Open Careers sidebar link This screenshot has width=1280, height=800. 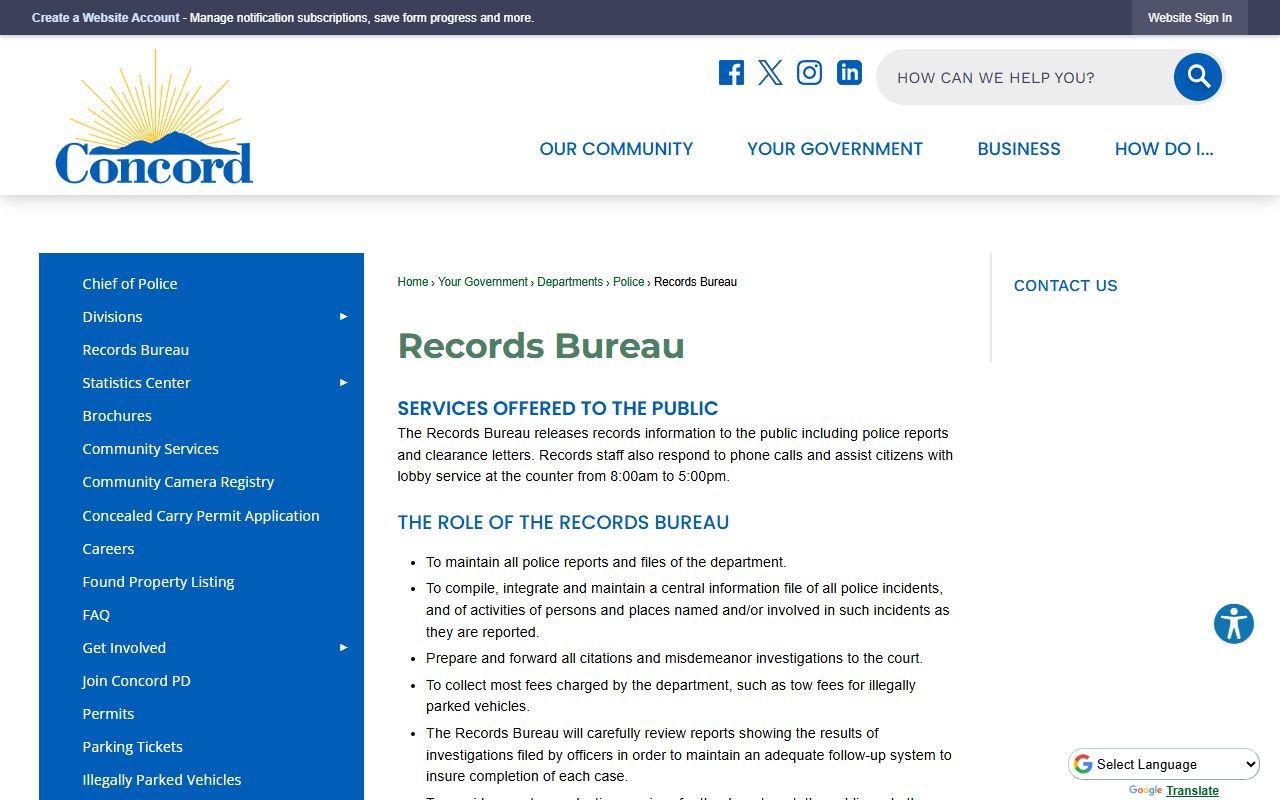[x=108, y=549]
